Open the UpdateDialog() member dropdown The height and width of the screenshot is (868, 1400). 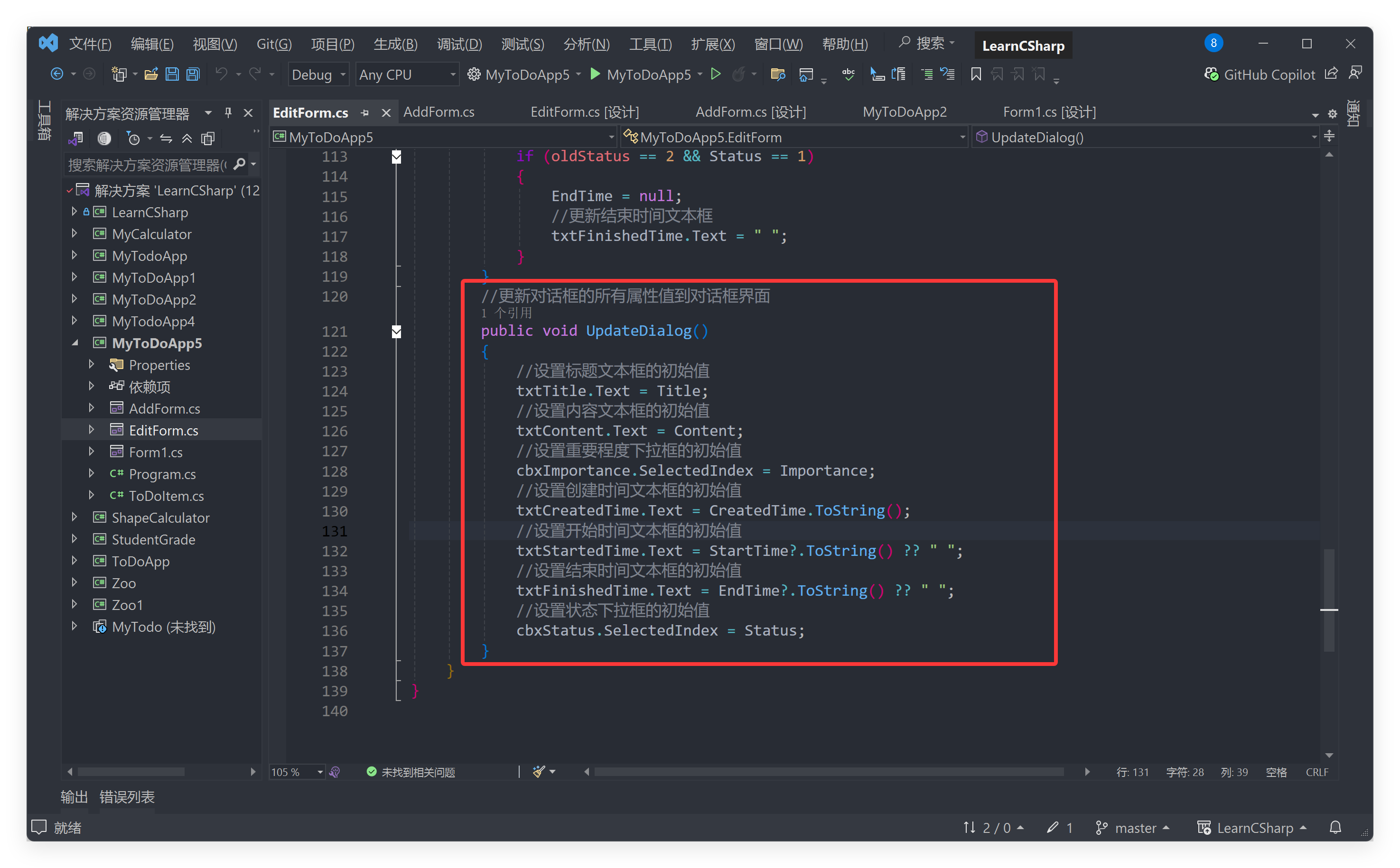point(1146,137)
